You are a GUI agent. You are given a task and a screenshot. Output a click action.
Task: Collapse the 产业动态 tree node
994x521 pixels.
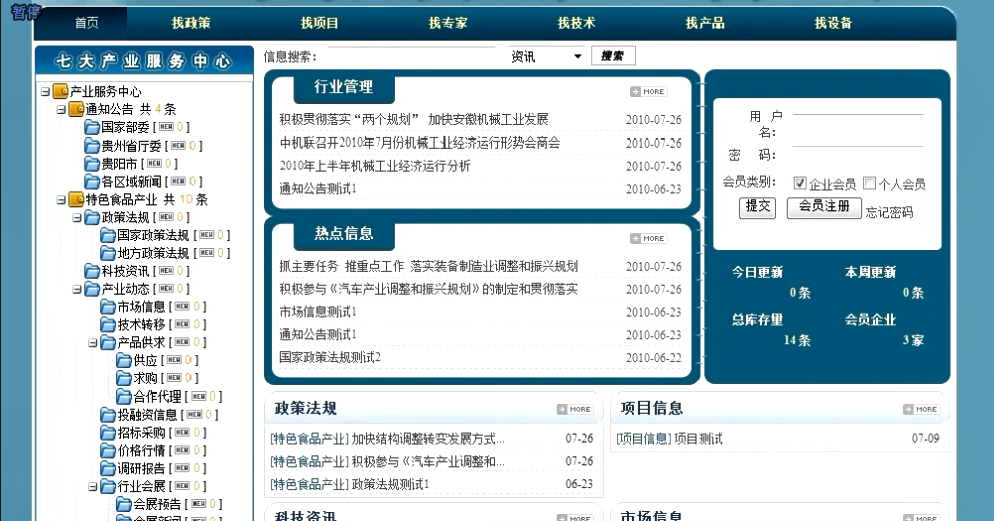pyautogui.click(x=77, y=290)
